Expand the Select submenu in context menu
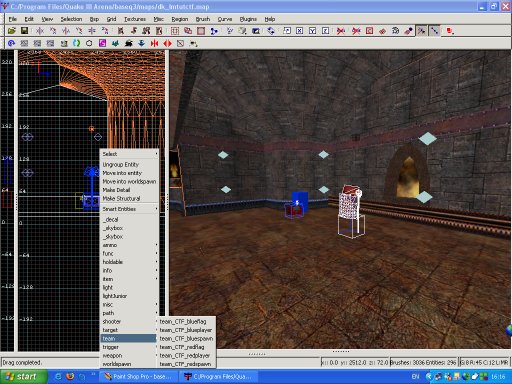 coord(129,154)
